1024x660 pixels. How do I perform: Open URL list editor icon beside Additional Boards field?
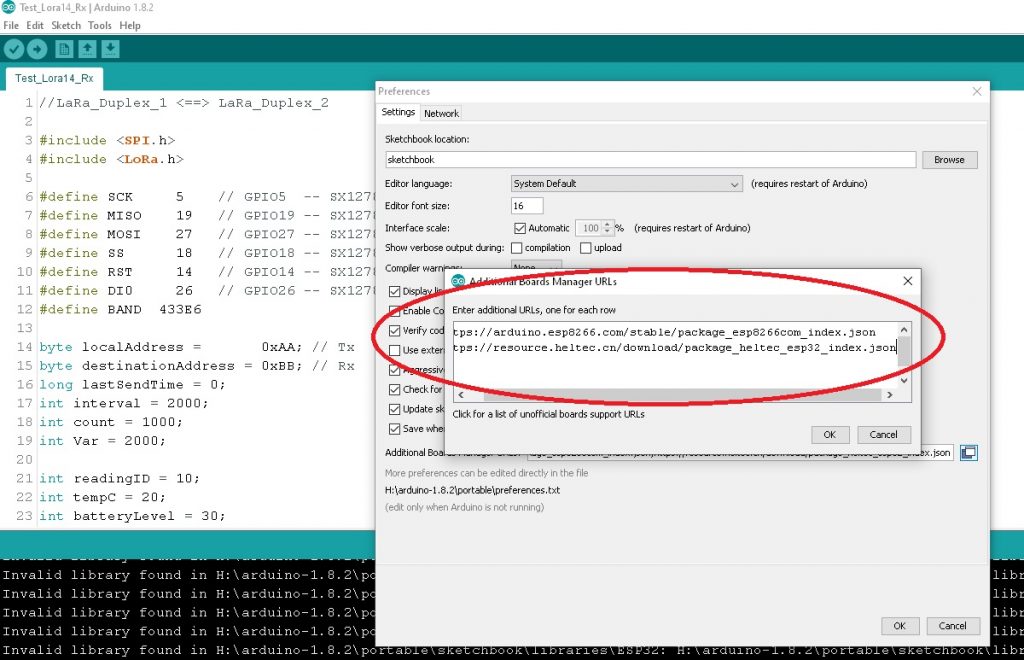pos(968,452)
